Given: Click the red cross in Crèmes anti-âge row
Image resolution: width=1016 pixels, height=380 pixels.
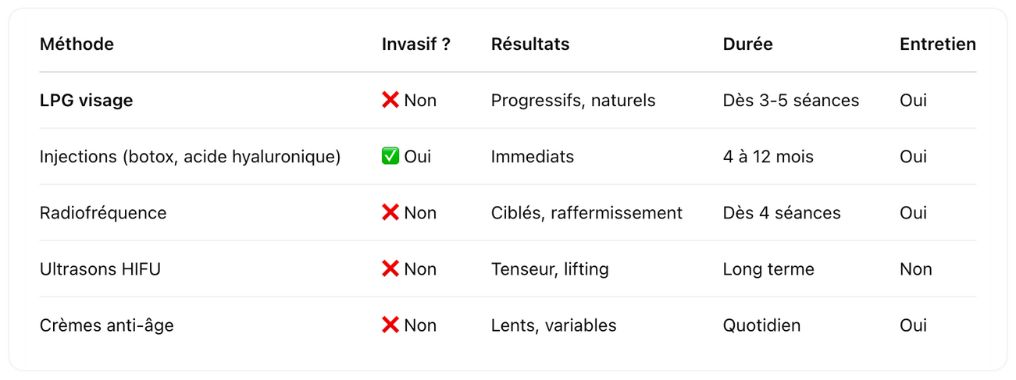Looking at the screenshot, I should point(390,325).
